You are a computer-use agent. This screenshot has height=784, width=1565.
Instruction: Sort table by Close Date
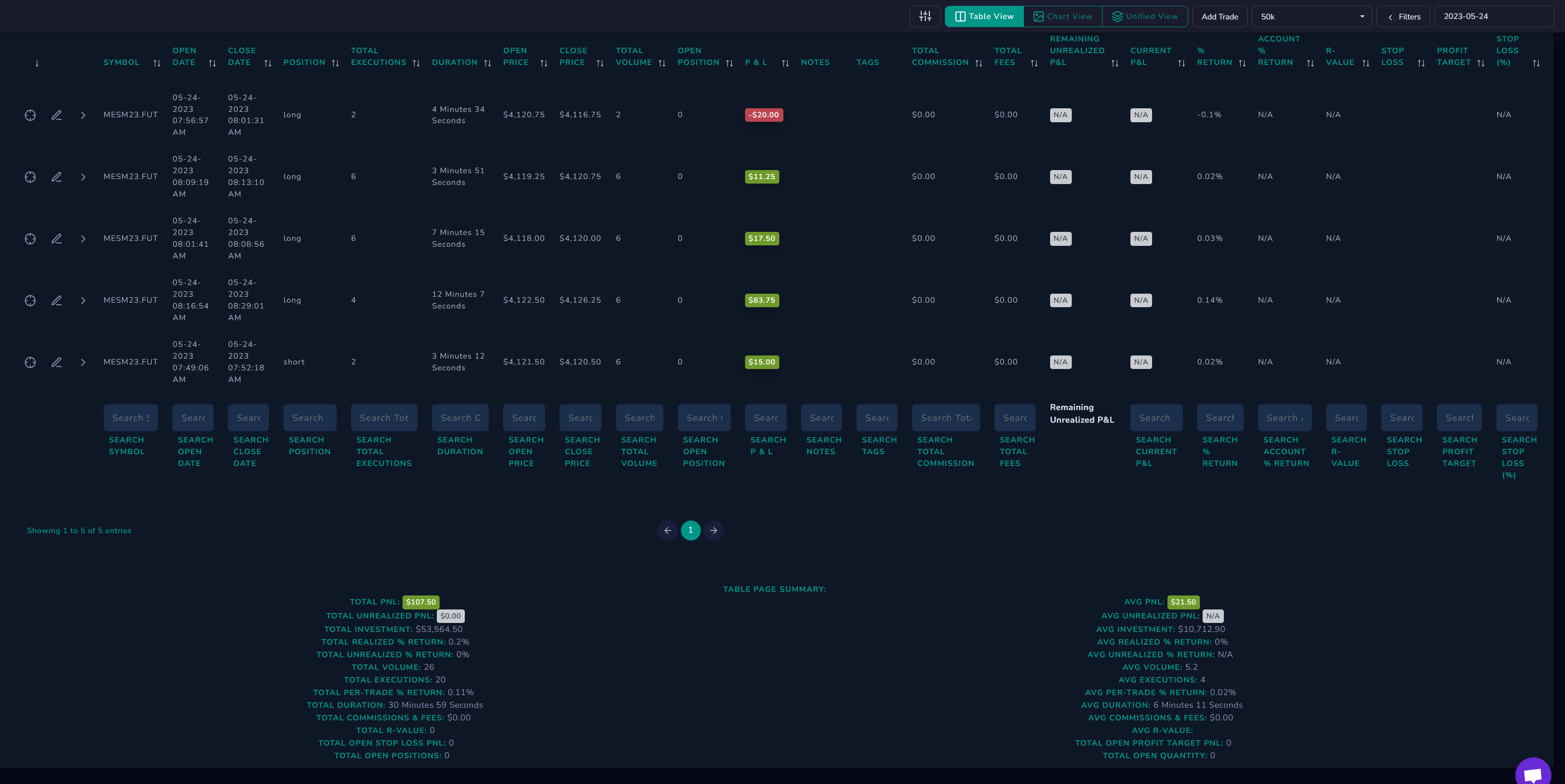pos(267,63)
